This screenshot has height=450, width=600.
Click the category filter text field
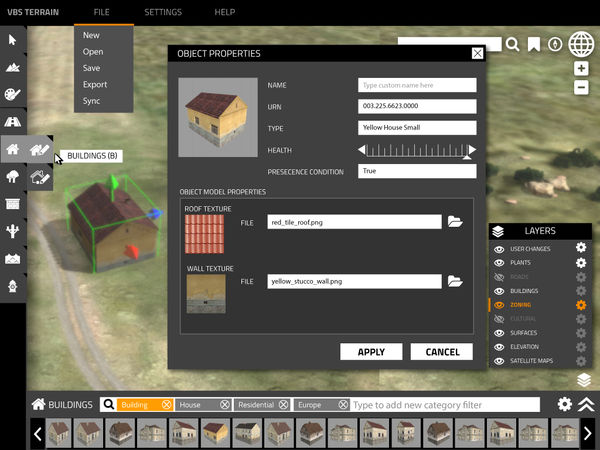coord(445,404)
